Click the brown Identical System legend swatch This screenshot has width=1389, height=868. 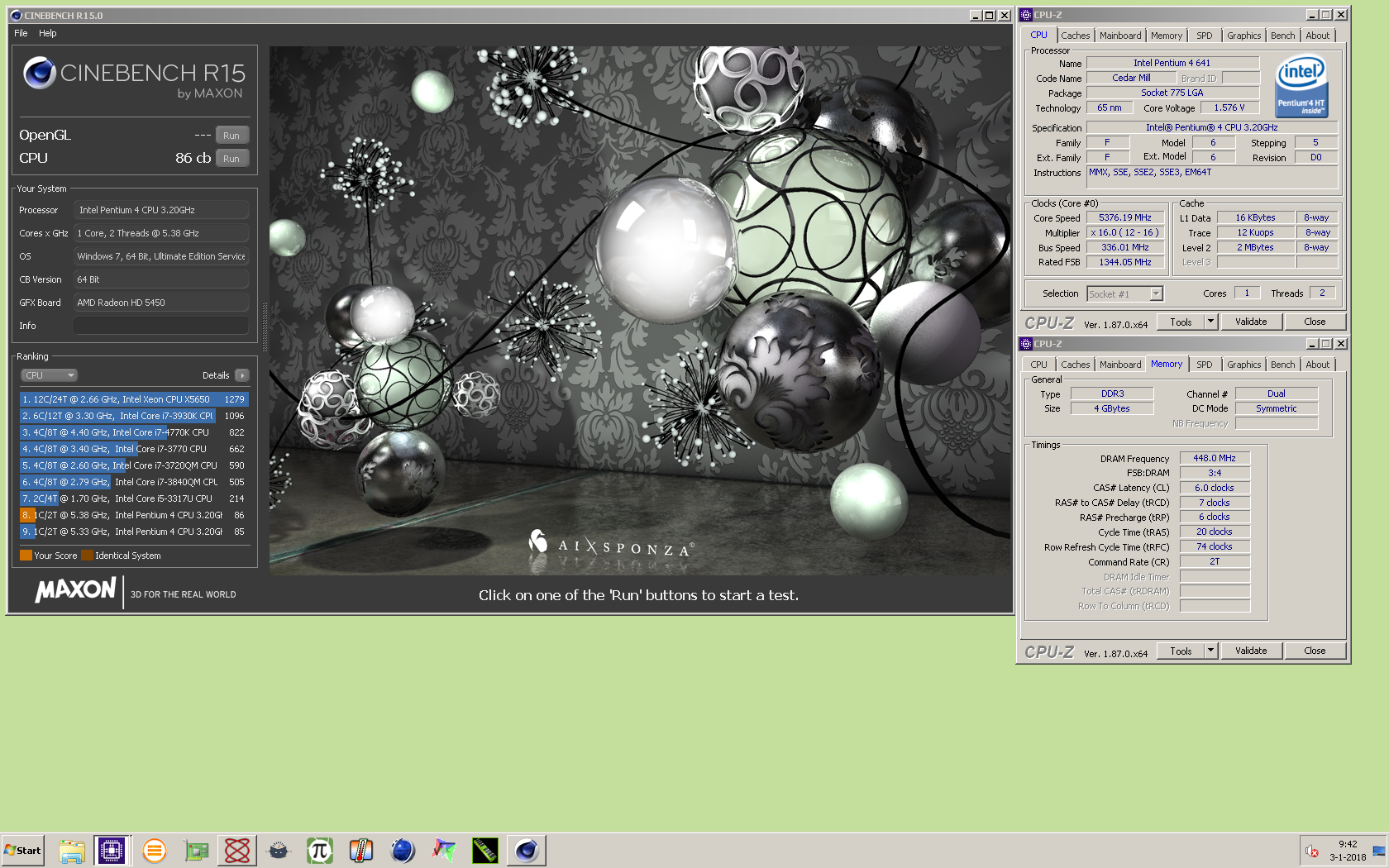click(87, 556)
